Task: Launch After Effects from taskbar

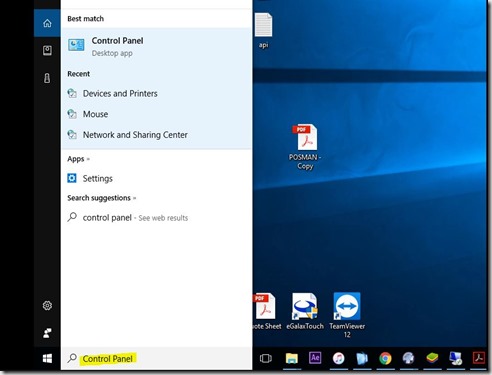Action: [315, 358]
